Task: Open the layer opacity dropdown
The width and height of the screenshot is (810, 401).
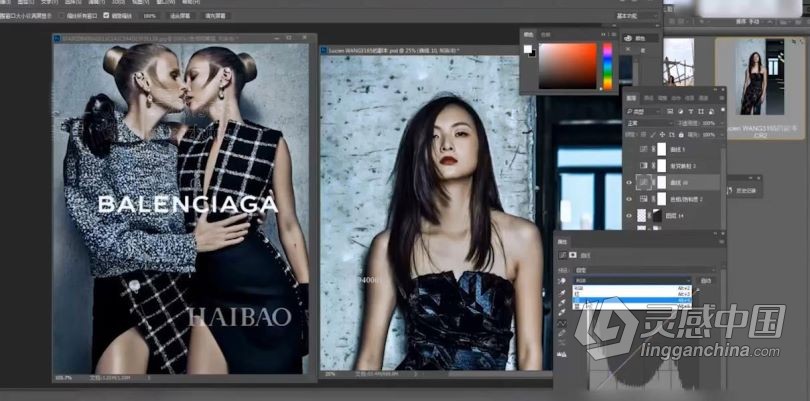Action: [721, 123]
